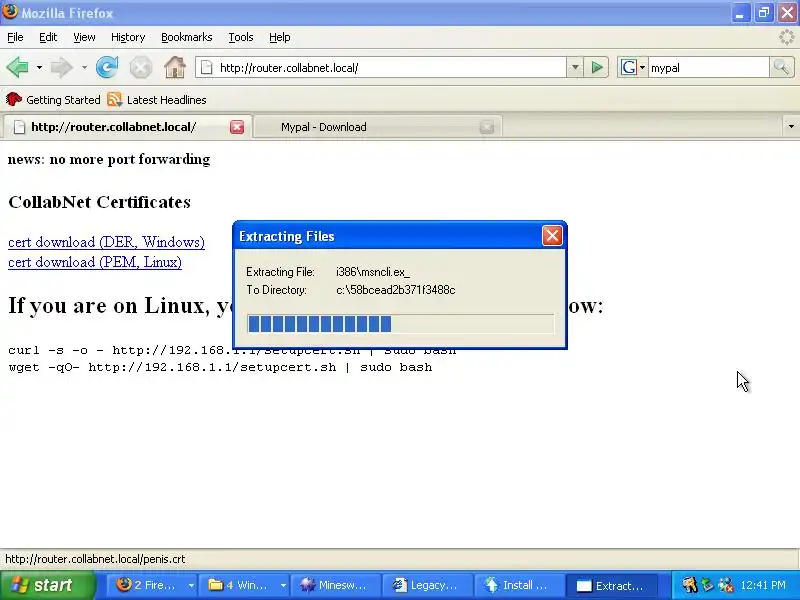Open the Windows Start menu
This screenshot has width=800, height=600.
click(47, 585)
